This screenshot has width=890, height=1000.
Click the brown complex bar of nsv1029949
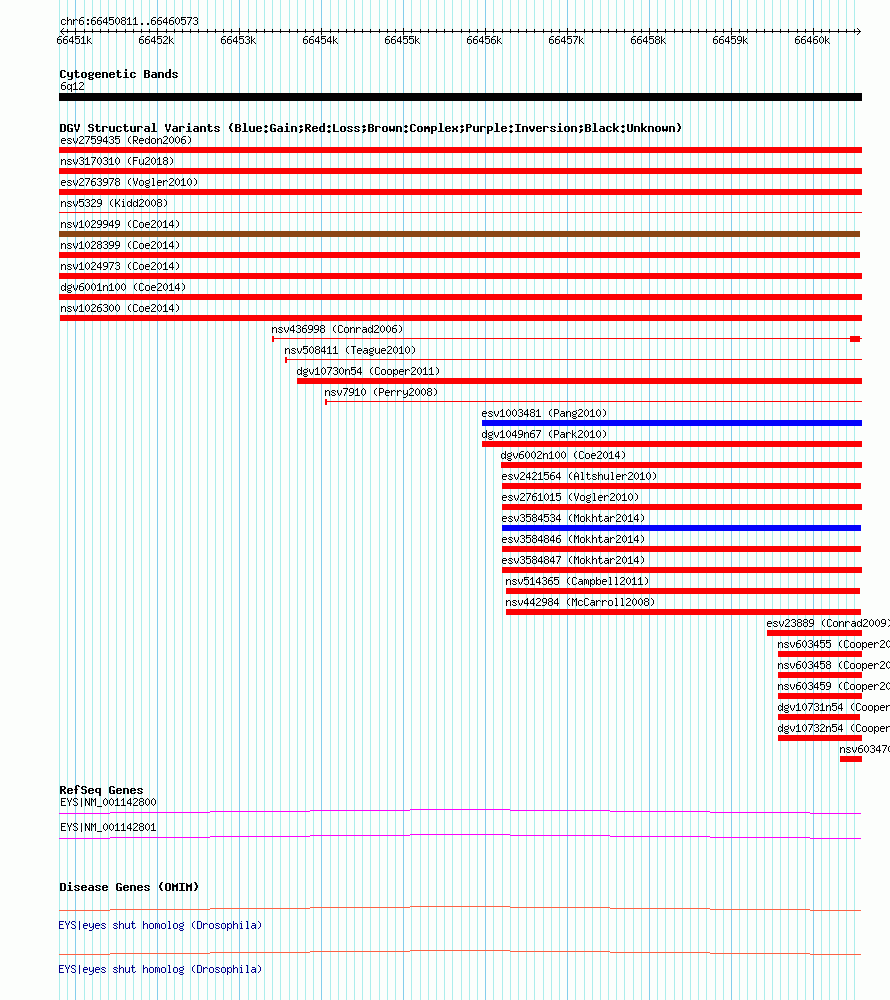[x=460, y=234]
